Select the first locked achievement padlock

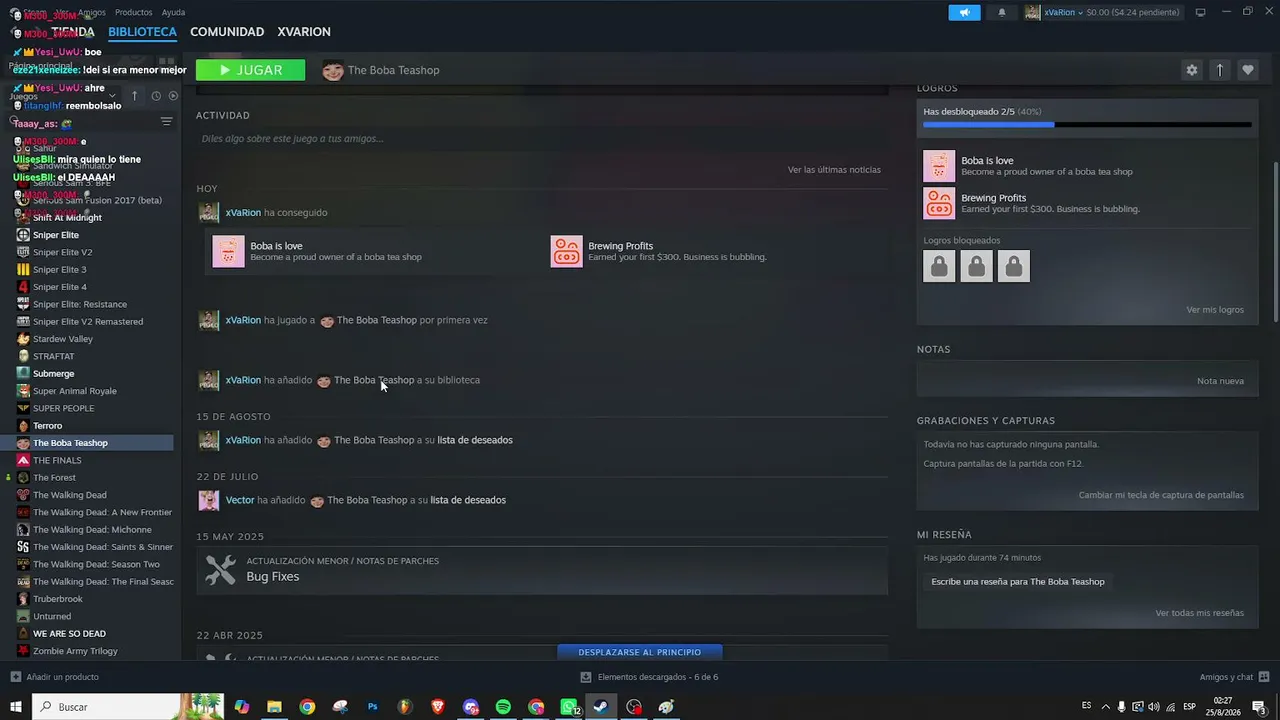[x=939, y=266]
